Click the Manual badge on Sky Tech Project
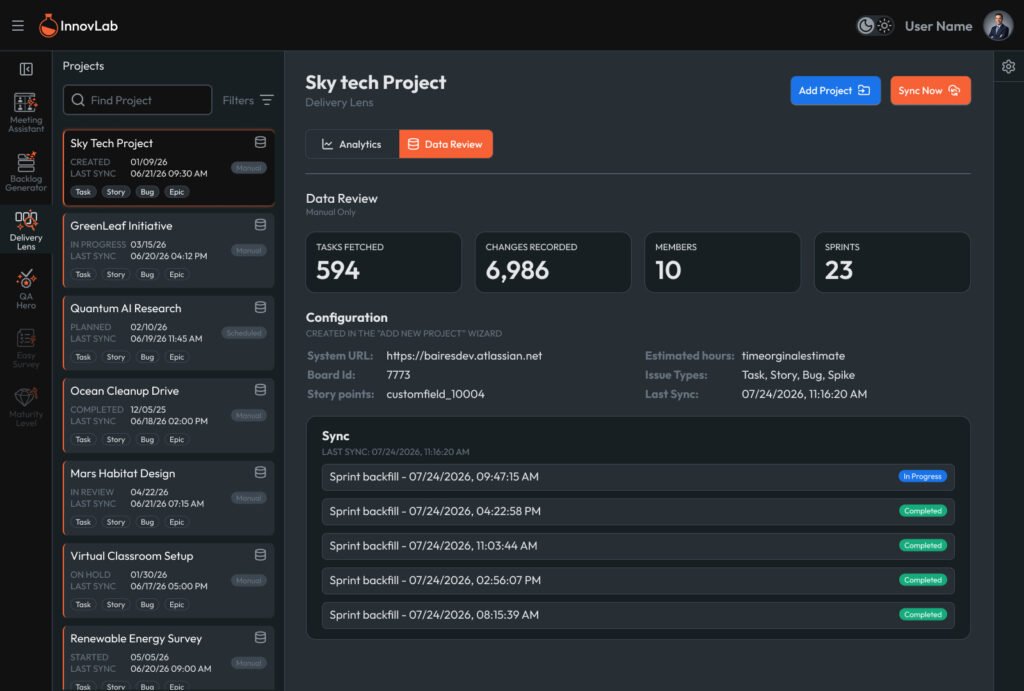Image resolution: width=1024 pixels, height=691 pixels. click(249, 168)
